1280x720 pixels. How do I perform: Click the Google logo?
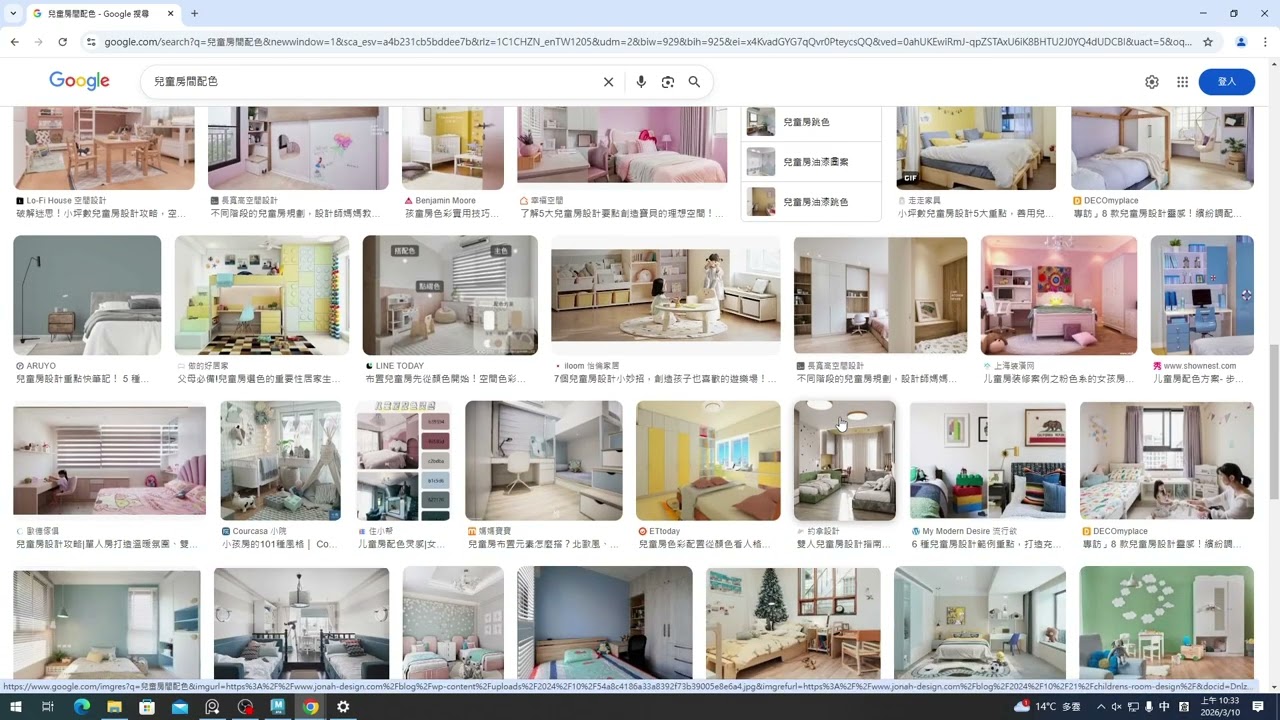coord(79,81)
